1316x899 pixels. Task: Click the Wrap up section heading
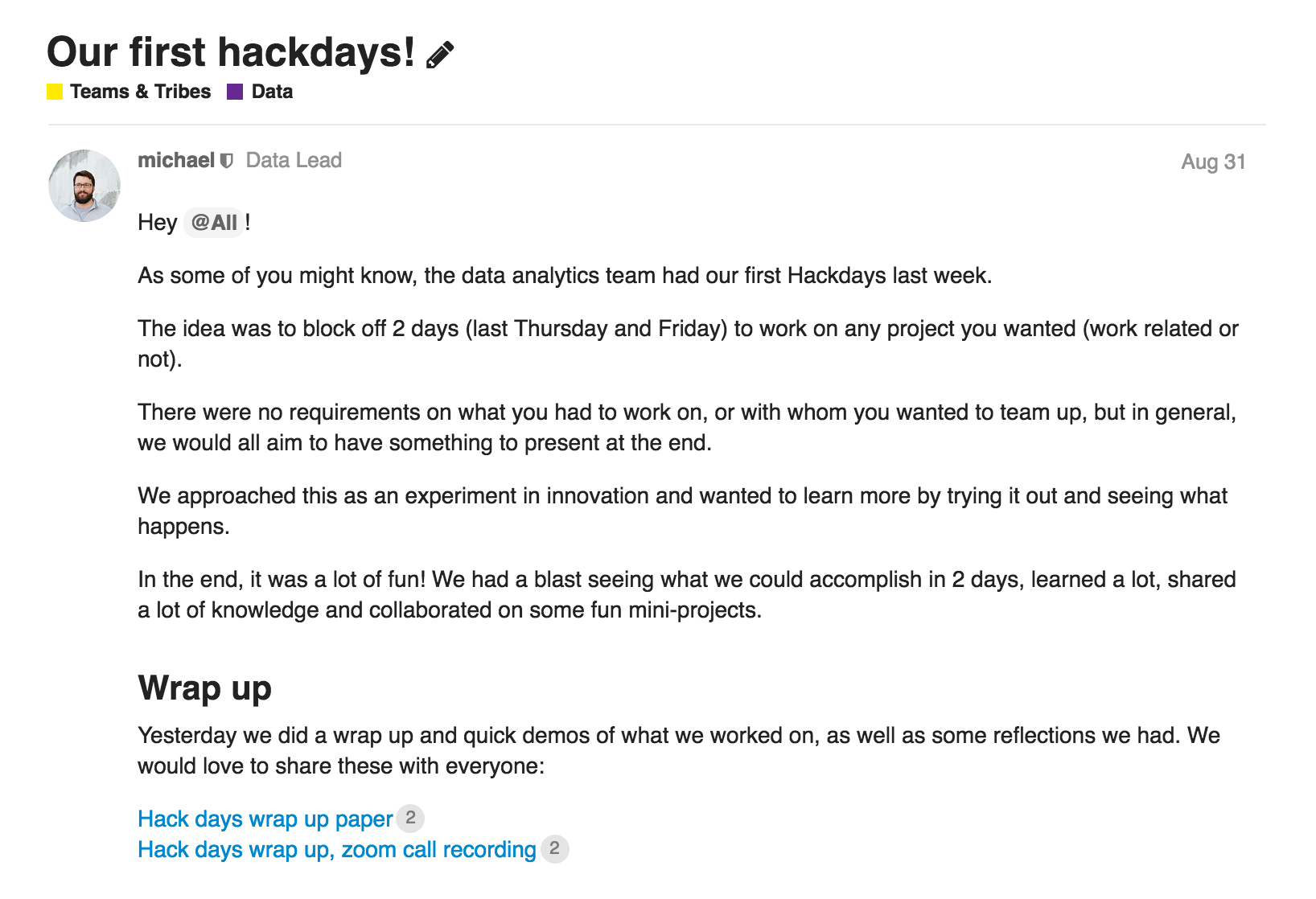point(204,688)
